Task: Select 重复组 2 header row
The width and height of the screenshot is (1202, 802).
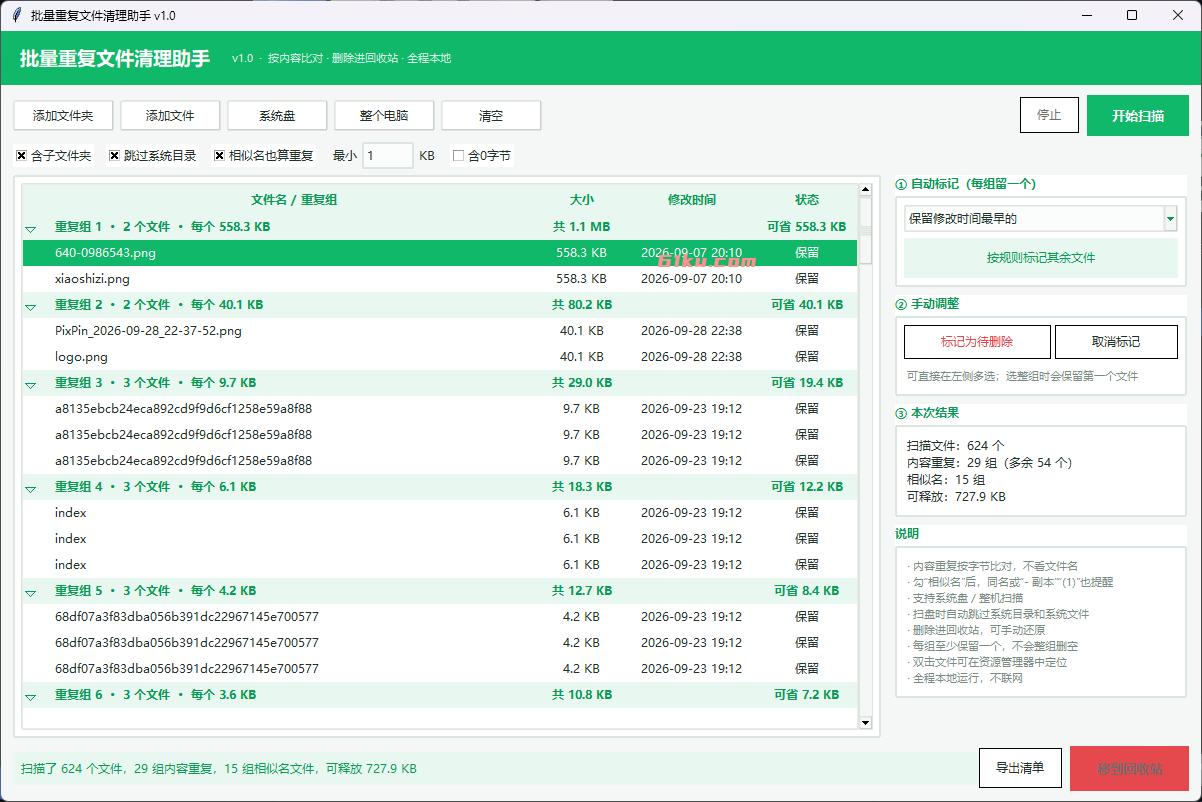Action: (440, 305)
